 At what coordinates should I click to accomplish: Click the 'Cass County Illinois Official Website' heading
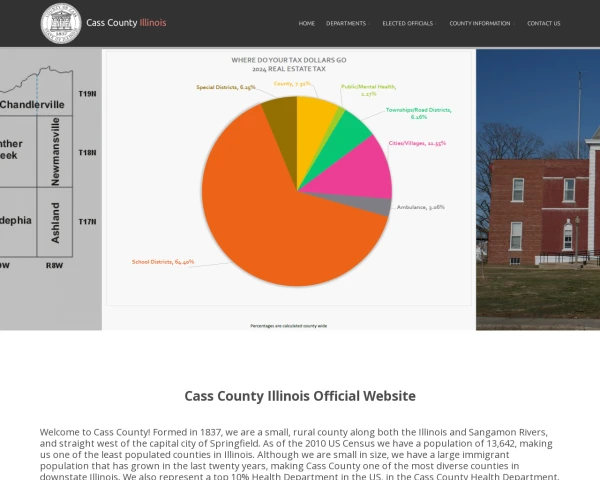(300, 396)
